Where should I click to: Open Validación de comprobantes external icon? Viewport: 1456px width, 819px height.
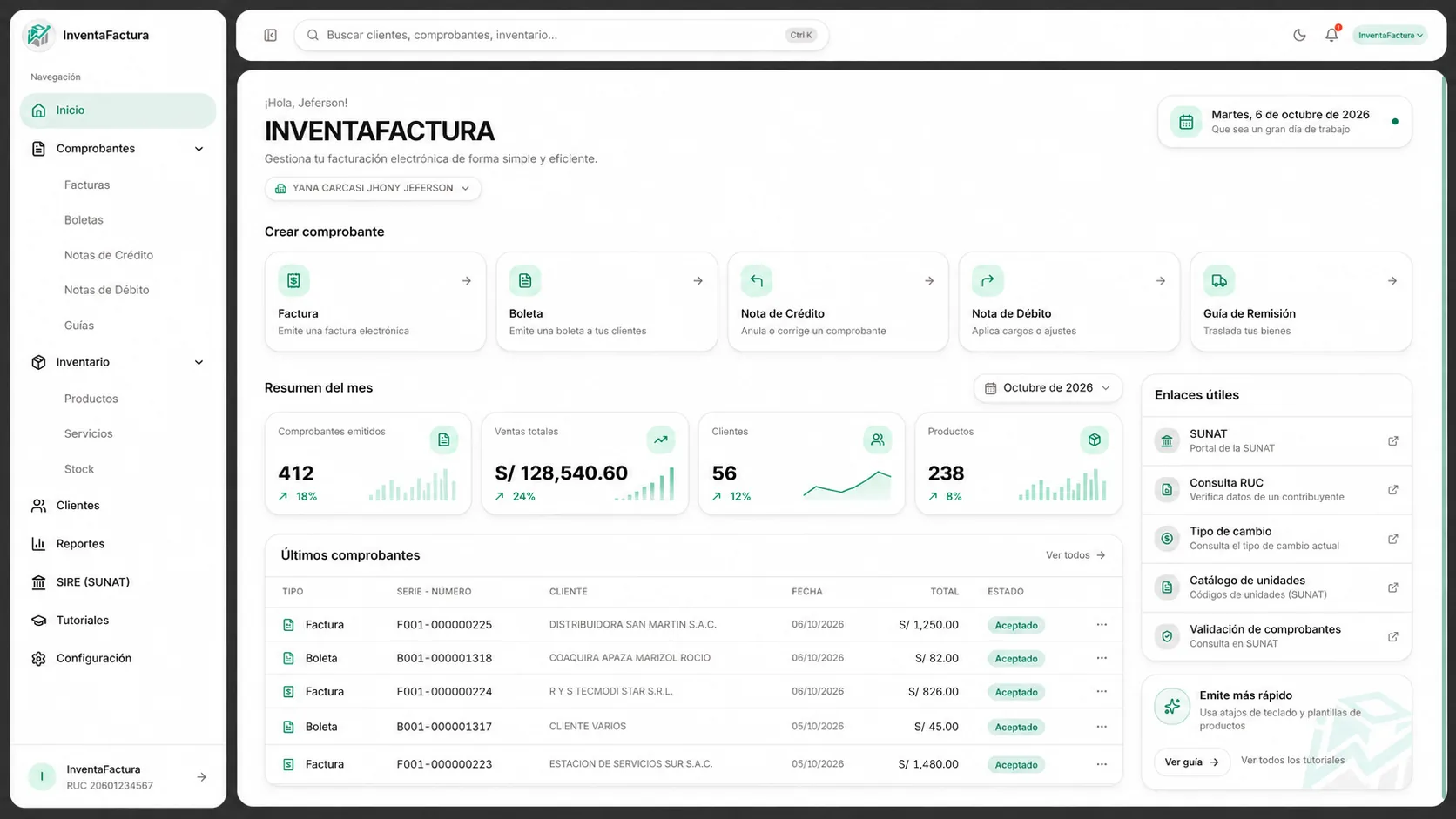[x=1393, y=637]
